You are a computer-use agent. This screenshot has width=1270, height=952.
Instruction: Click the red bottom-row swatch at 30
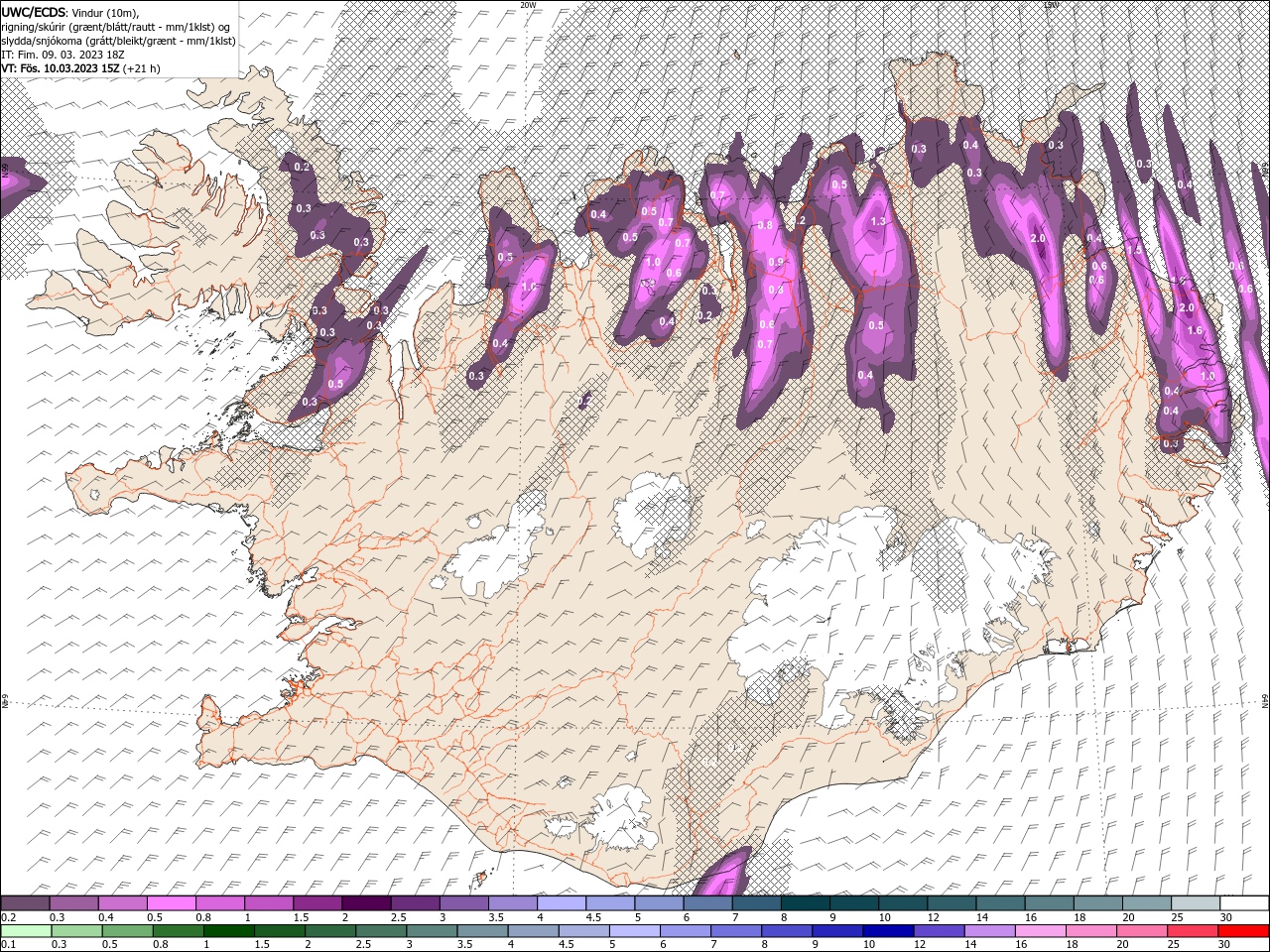click(x=1243, y=931)
